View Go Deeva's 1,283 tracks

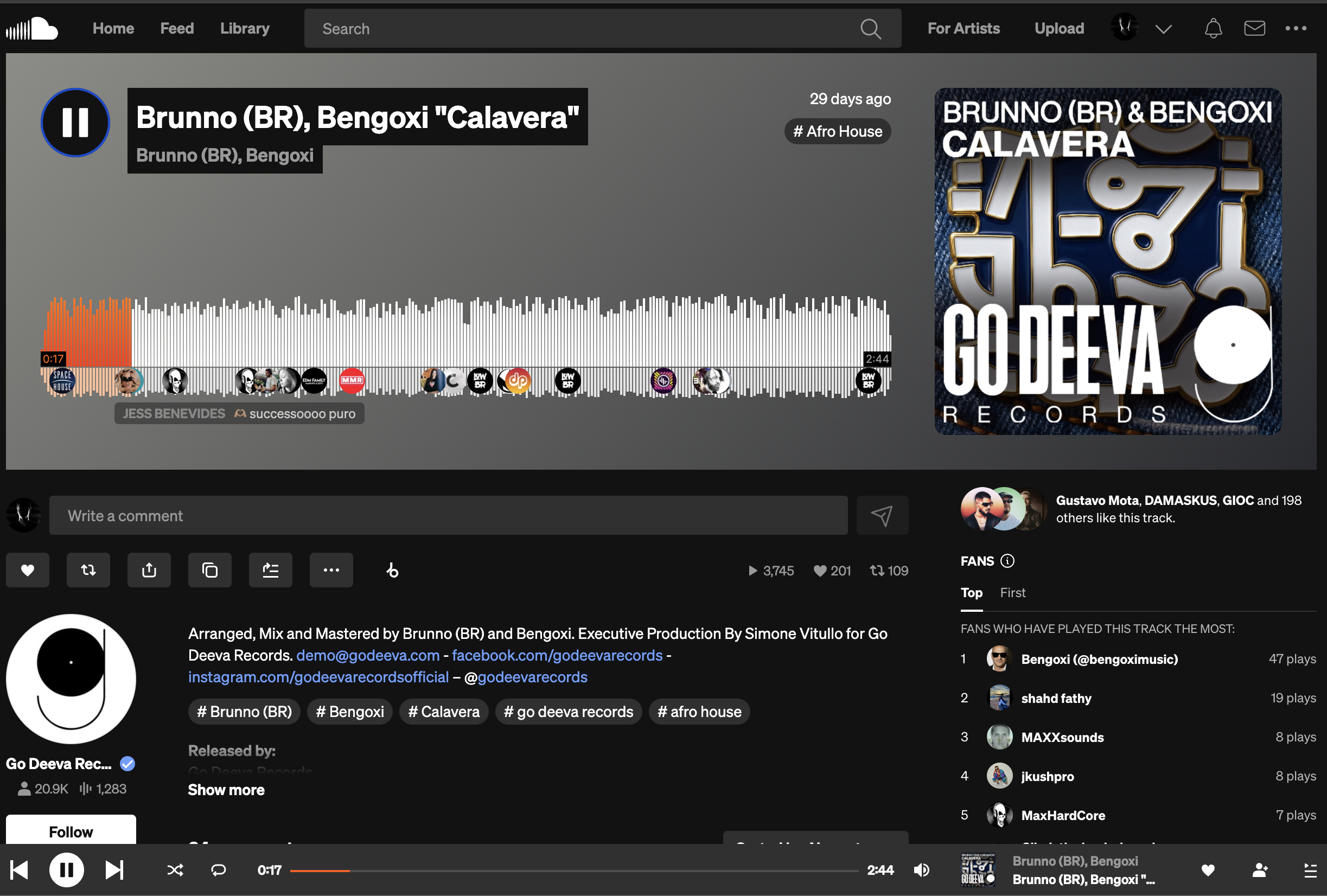(104, 789)
